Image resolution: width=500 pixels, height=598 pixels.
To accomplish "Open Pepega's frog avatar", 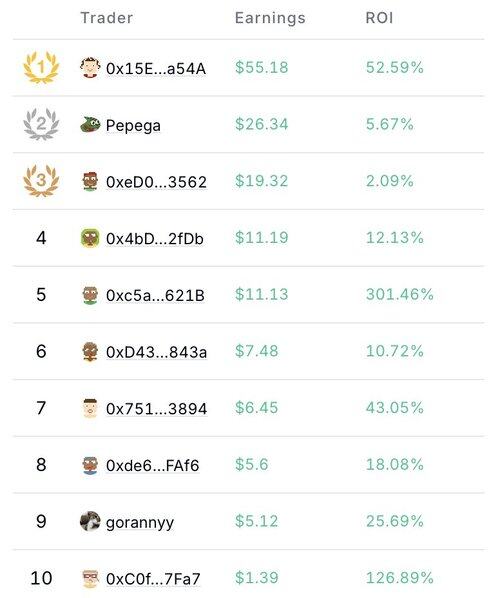I will pyautogui.click(x=90, y=124).
